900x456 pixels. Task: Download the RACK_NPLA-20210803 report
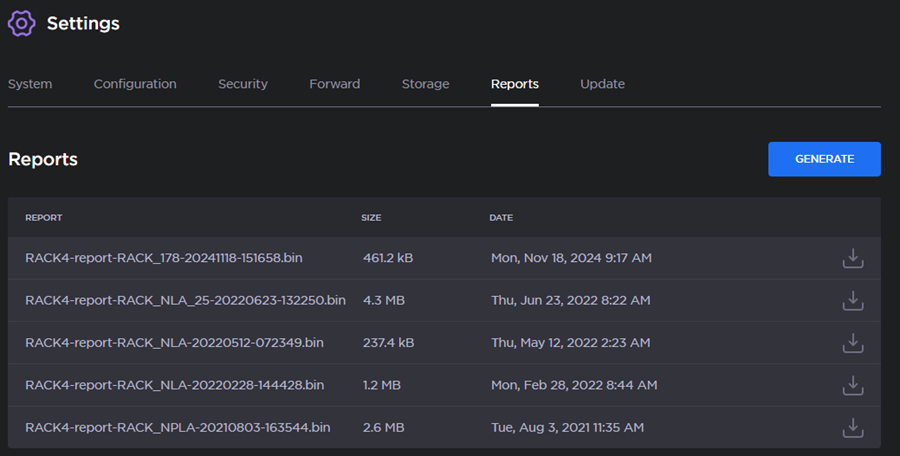click(852, 427)
